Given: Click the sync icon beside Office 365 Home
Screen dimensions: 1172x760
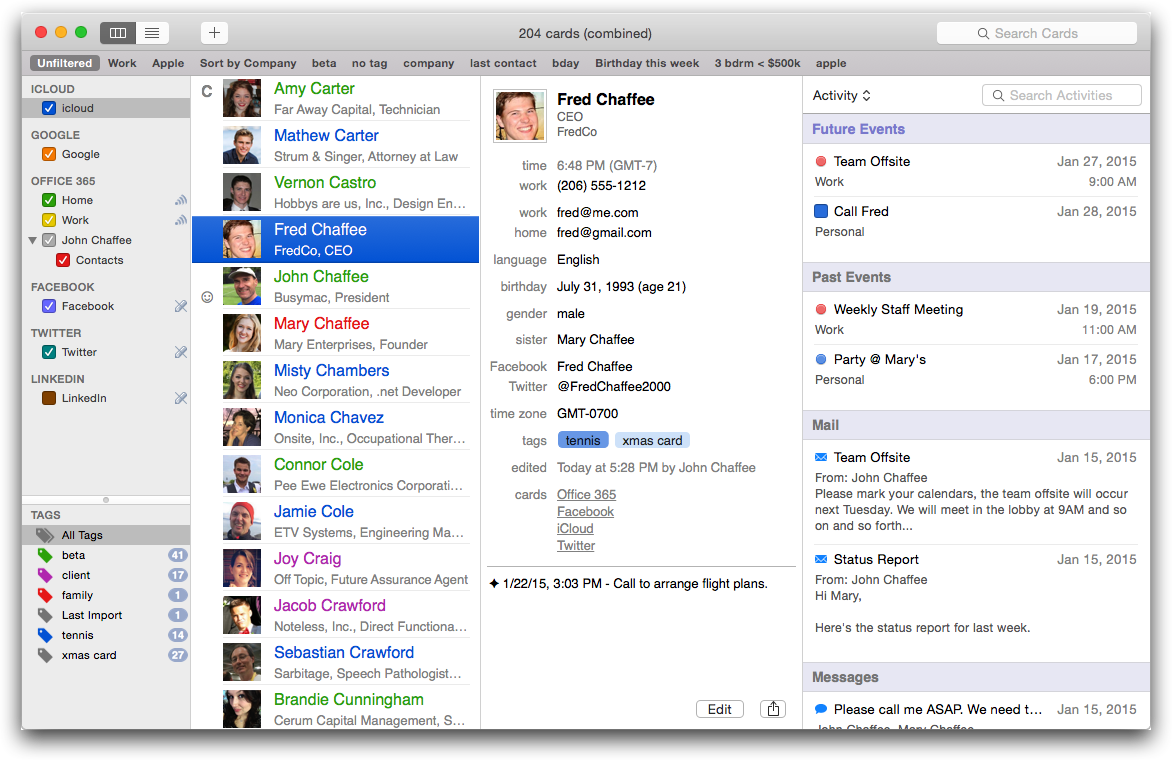Looking at the screenshot, I should pos(180,200).
